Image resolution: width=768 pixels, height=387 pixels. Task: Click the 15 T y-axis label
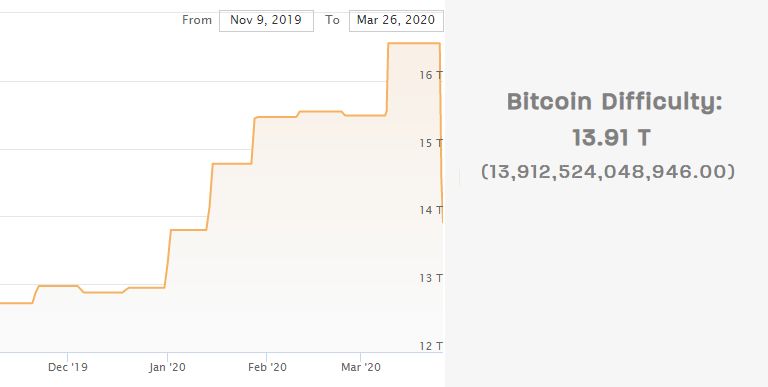[431, 143]
